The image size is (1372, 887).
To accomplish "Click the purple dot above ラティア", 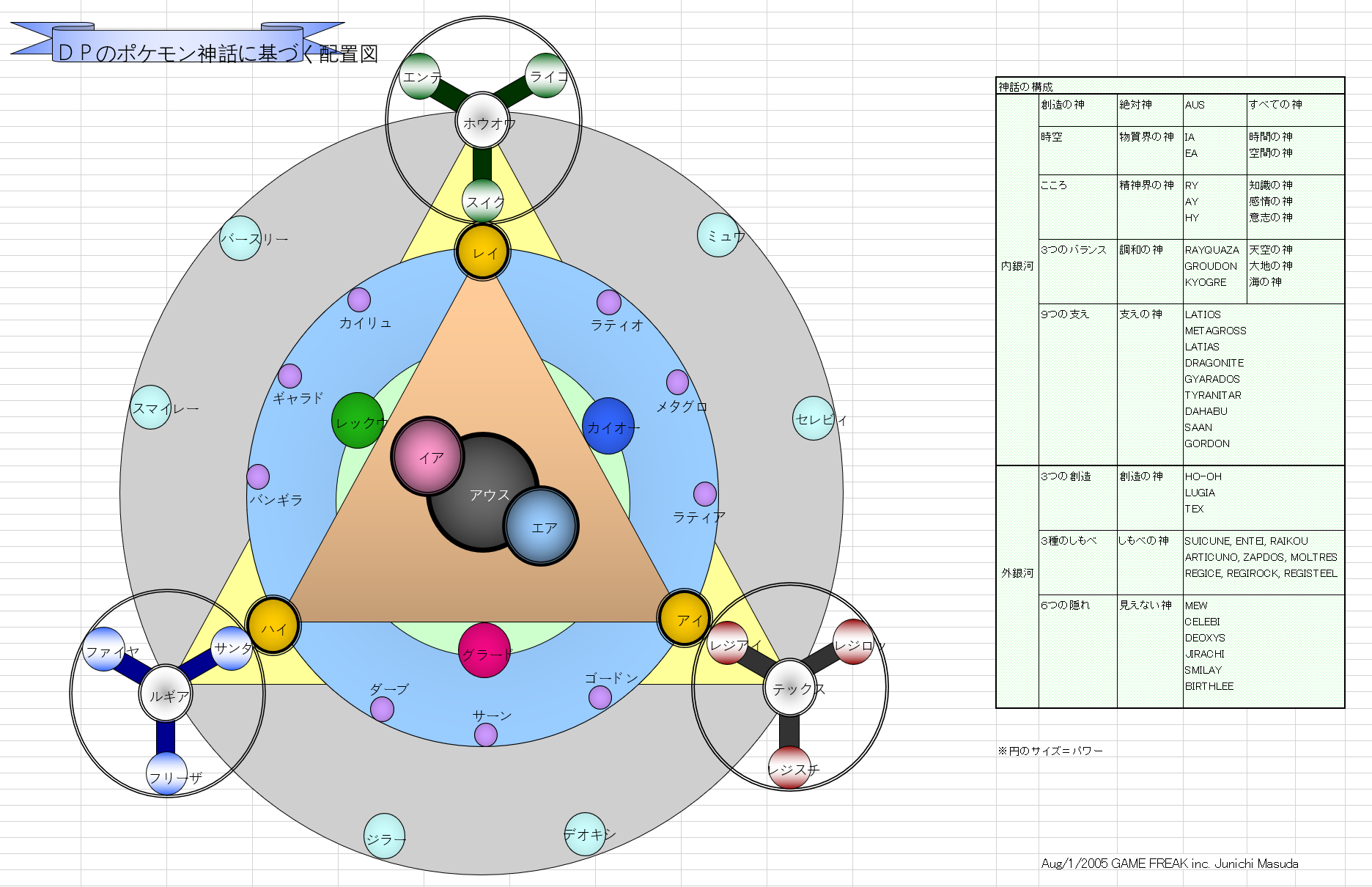I will click(705, 494).
